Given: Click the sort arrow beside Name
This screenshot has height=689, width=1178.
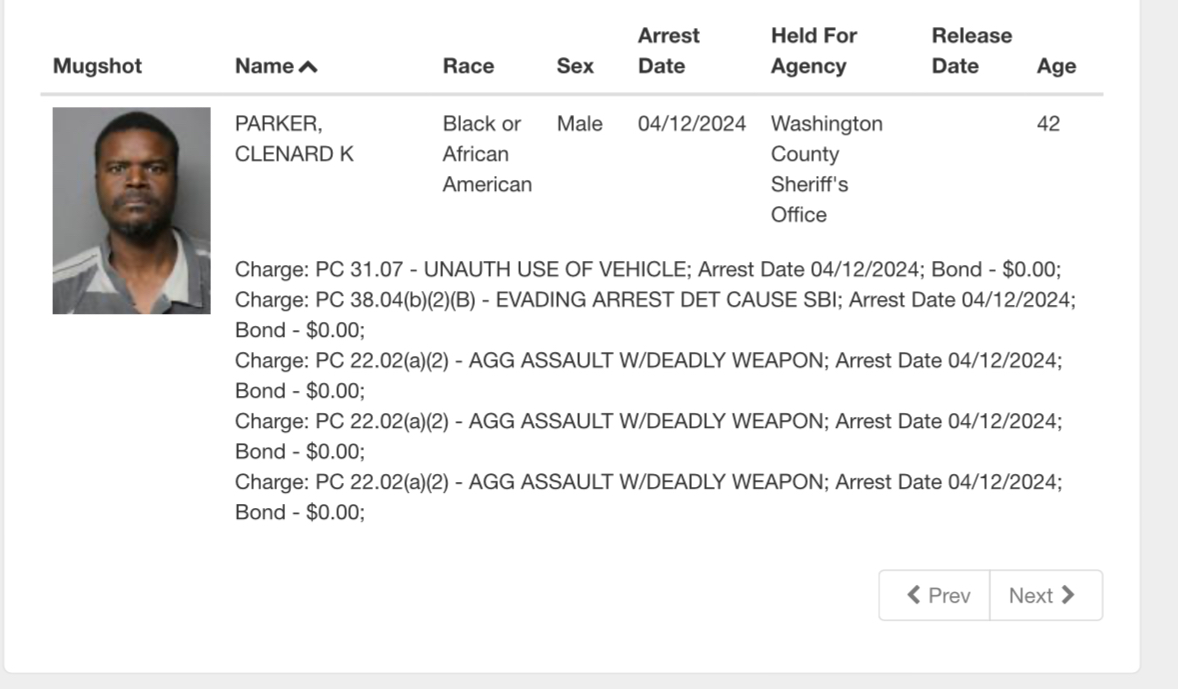Looking at the screenshot, I should [308, 67].
